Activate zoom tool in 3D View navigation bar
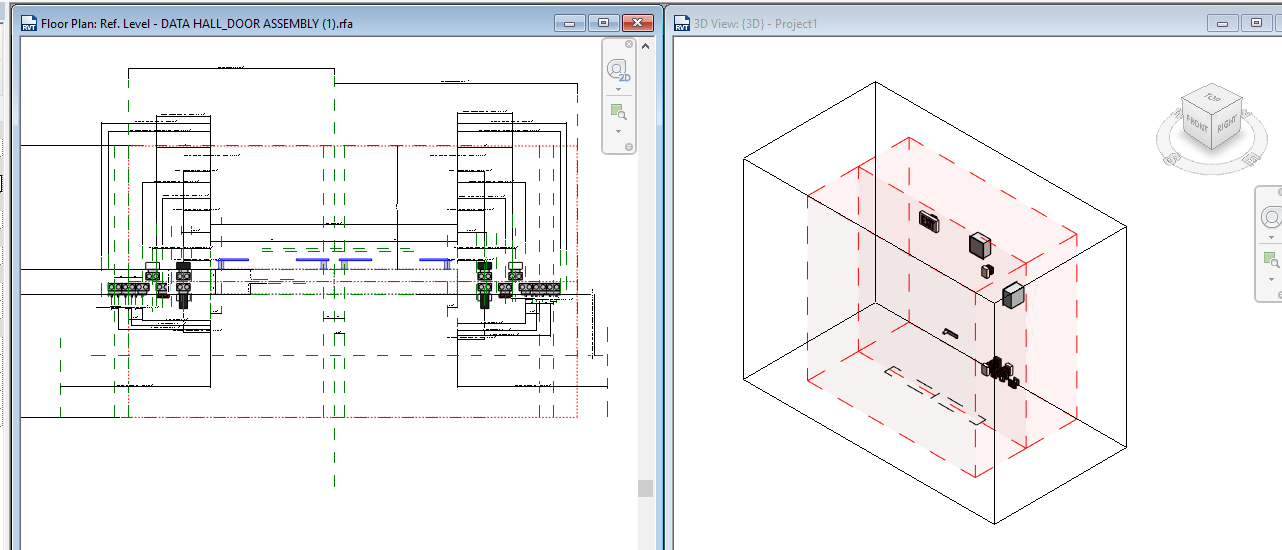Image resolution: width=1282 pixels, height=550 pixels. 1272,260
